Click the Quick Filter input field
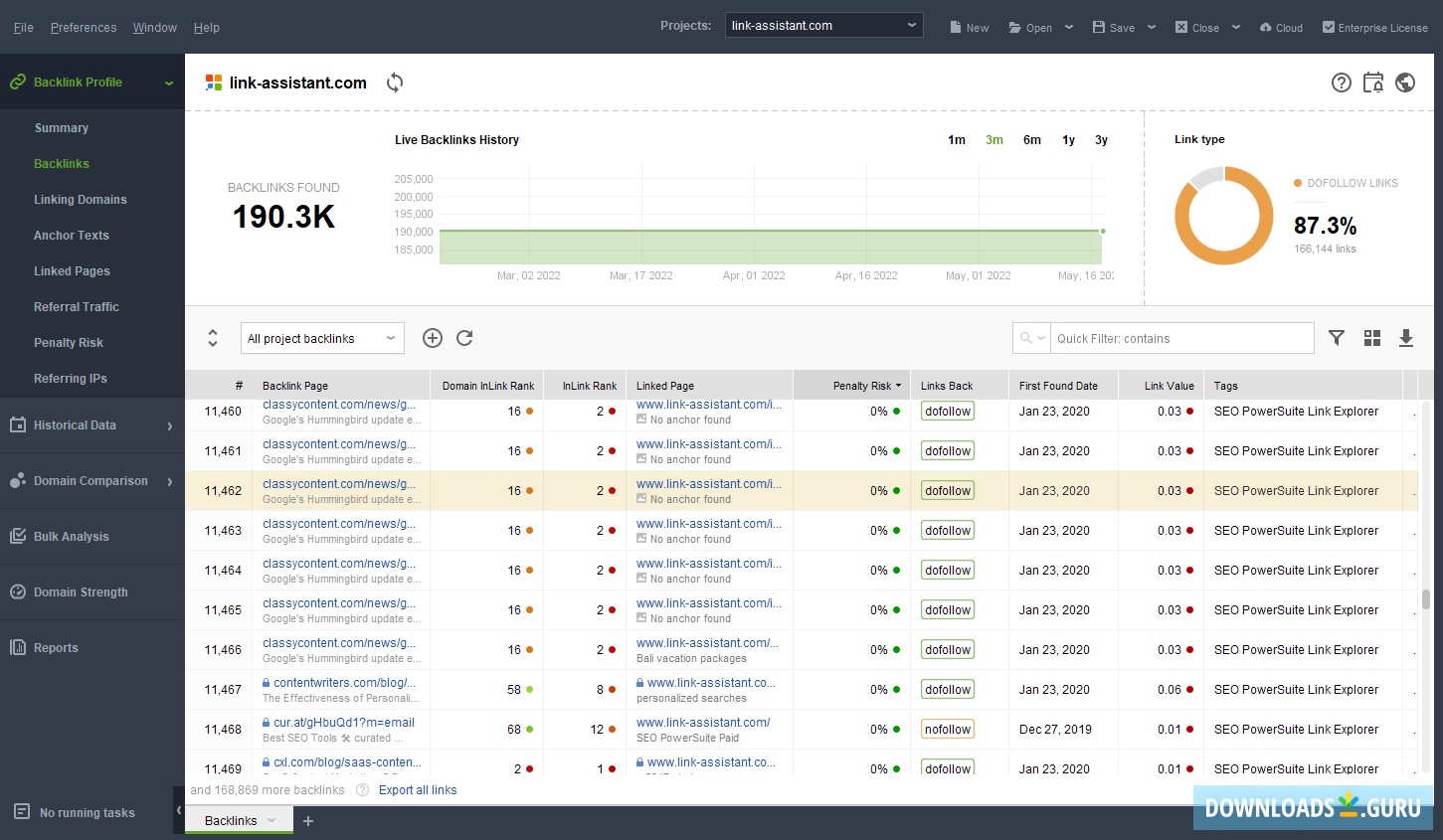Screen dimensions: 1443x840 pos(1181,339)
